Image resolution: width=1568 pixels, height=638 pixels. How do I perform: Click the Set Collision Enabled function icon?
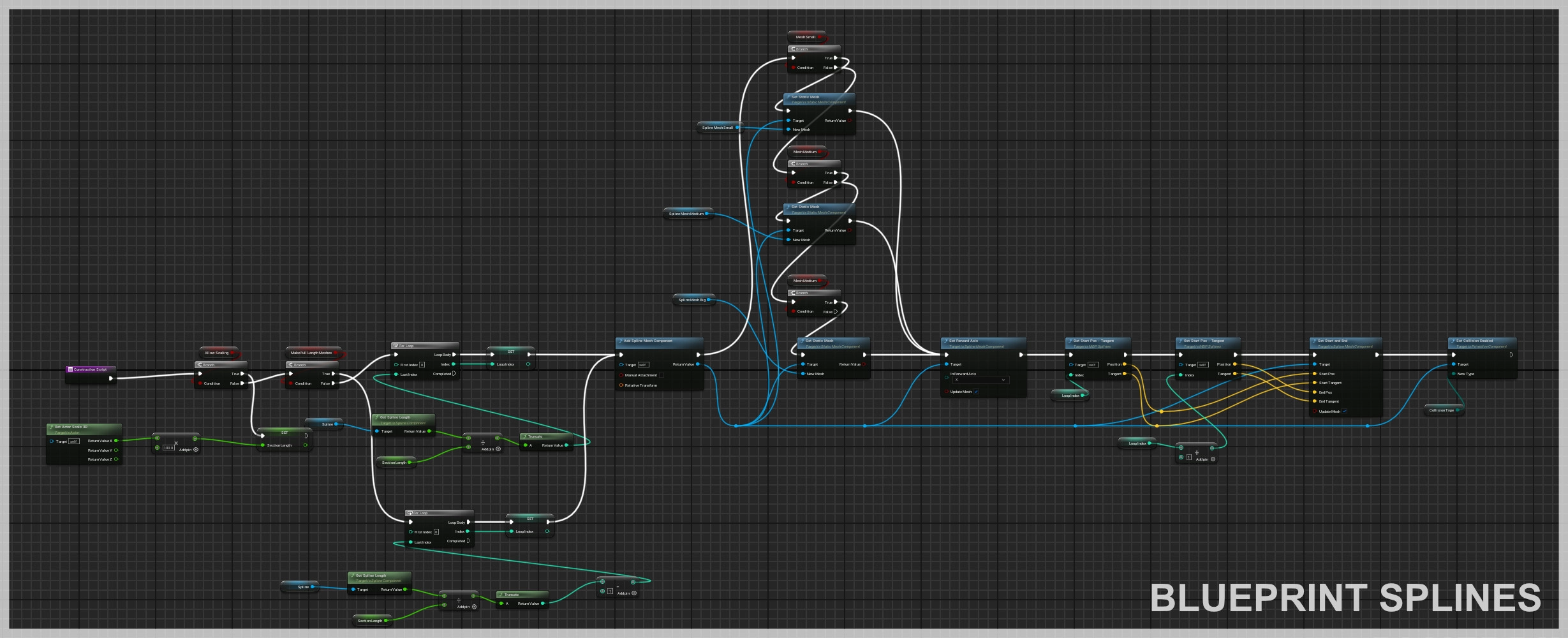point(1453,341)
